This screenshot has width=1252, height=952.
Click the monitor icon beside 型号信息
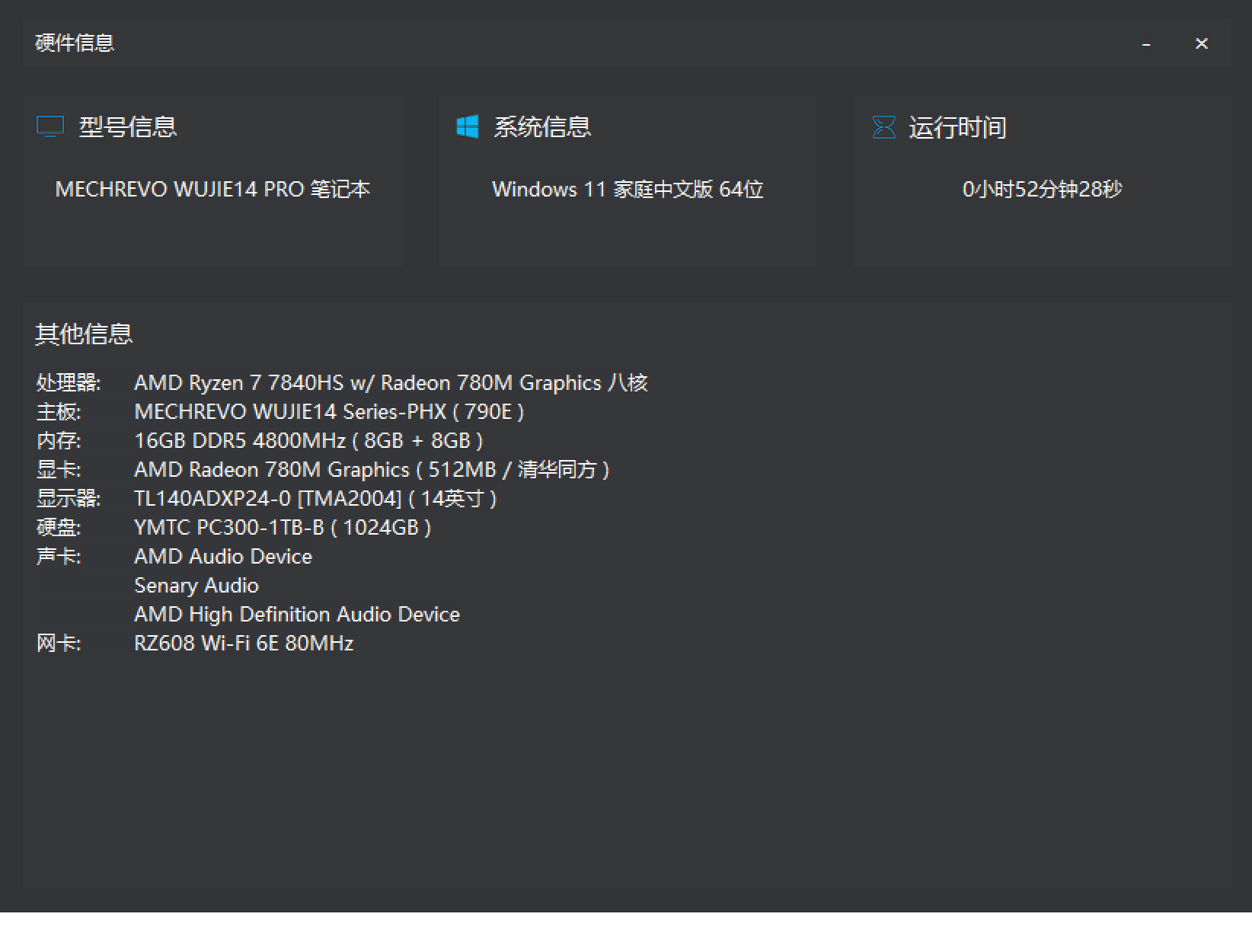pyautogui.click(x=50, y=126)
